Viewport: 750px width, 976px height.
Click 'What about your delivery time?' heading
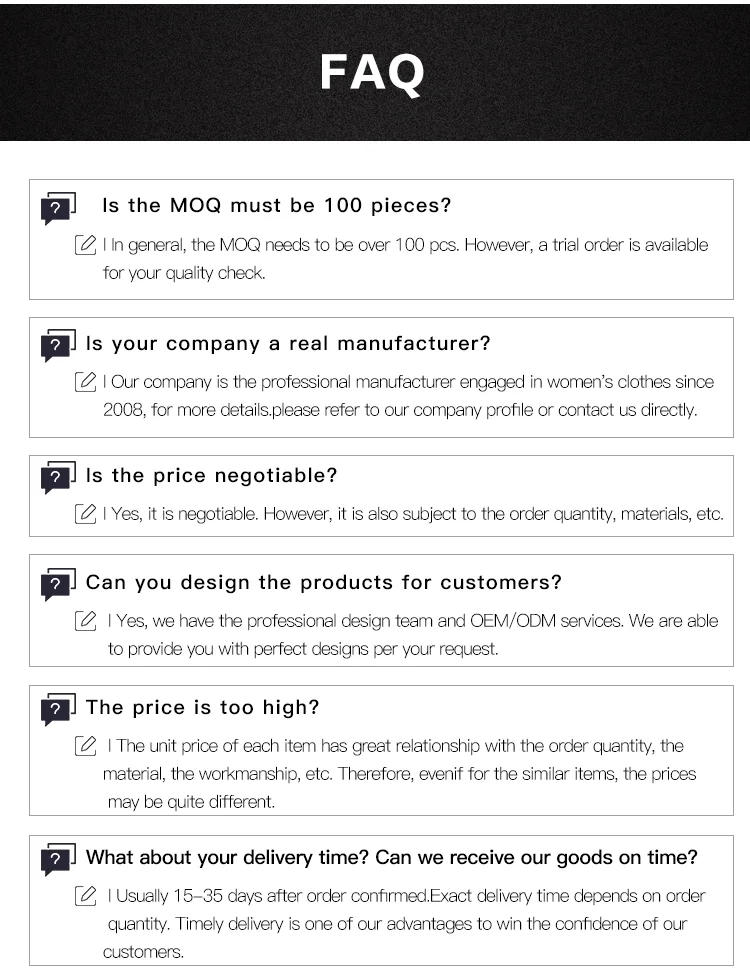392,858
